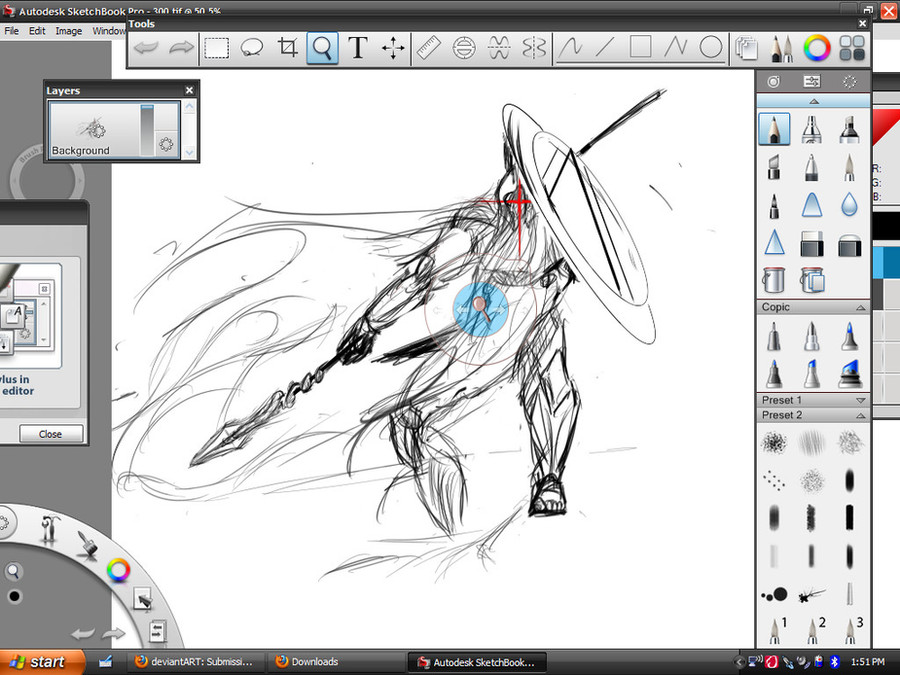Switch to the Downloads taskbar window

coord(336,662)
